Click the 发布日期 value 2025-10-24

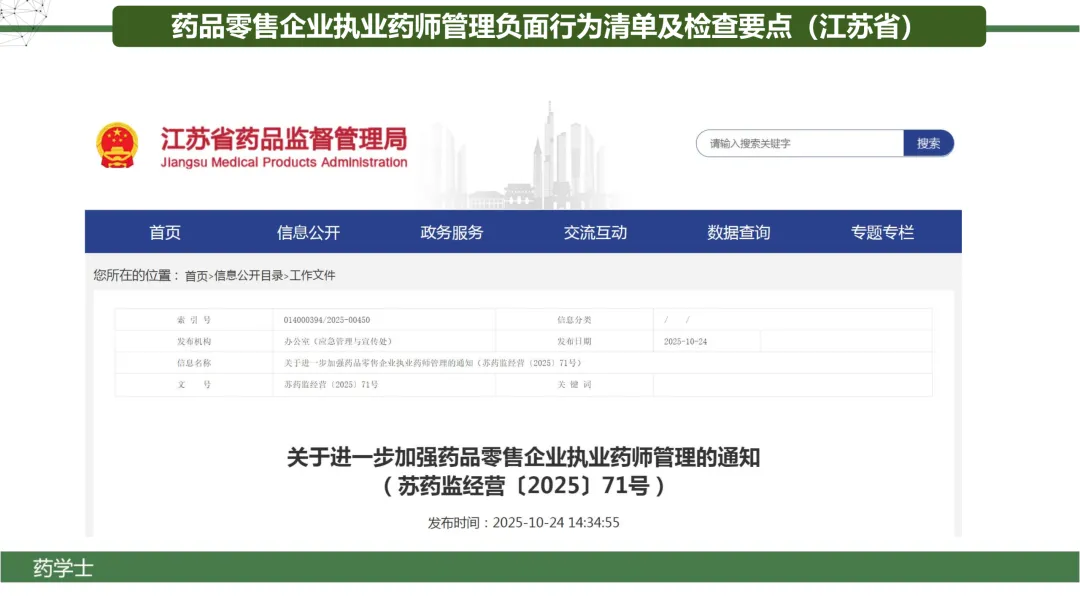click(685, 342)
